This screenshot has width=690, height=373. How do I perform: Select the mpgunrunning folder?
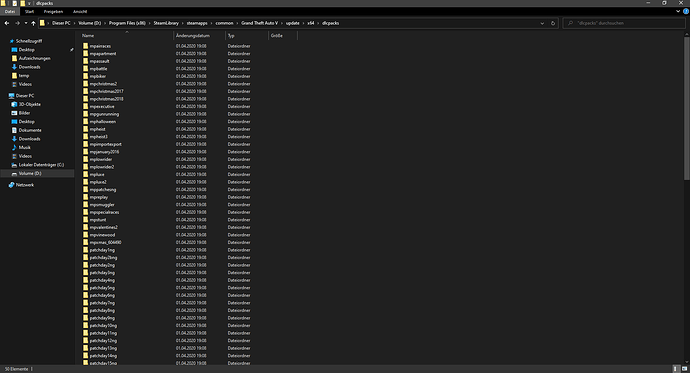104,114
